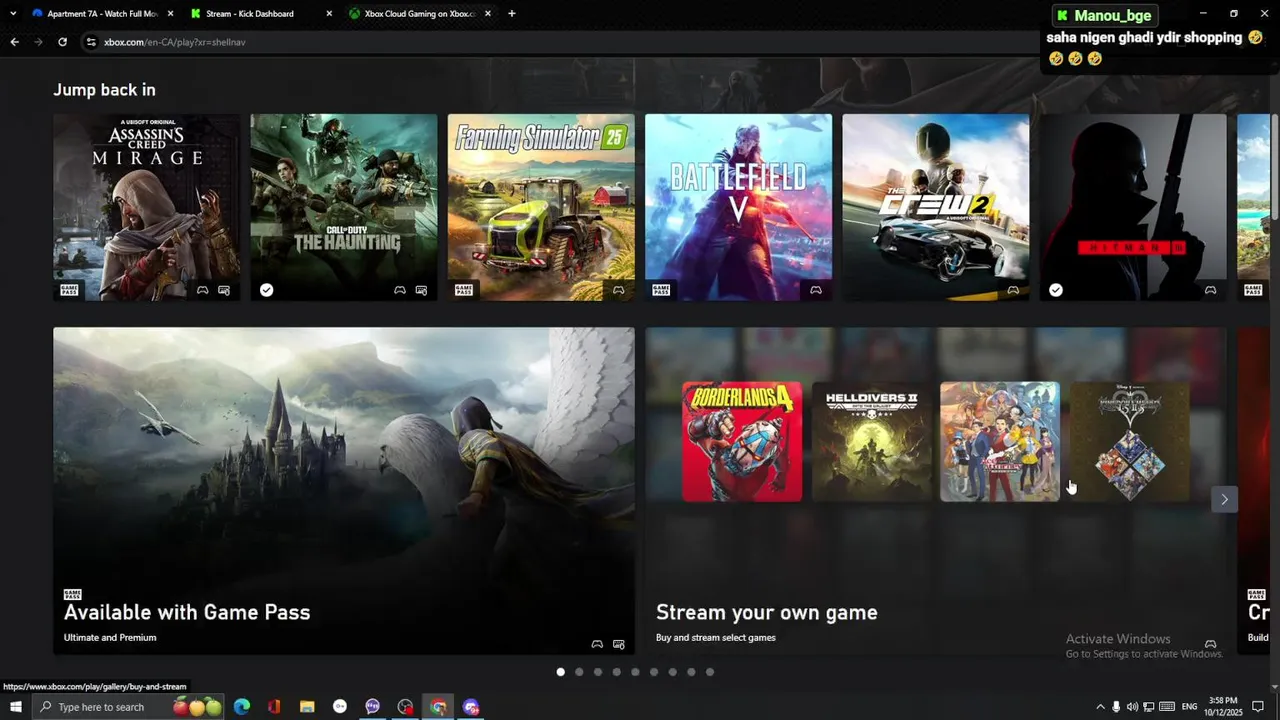The width and height of the screenshot is (1280, 720).
Task: Click the Ultimate and Premium subtitle
Action: point(110,637)
